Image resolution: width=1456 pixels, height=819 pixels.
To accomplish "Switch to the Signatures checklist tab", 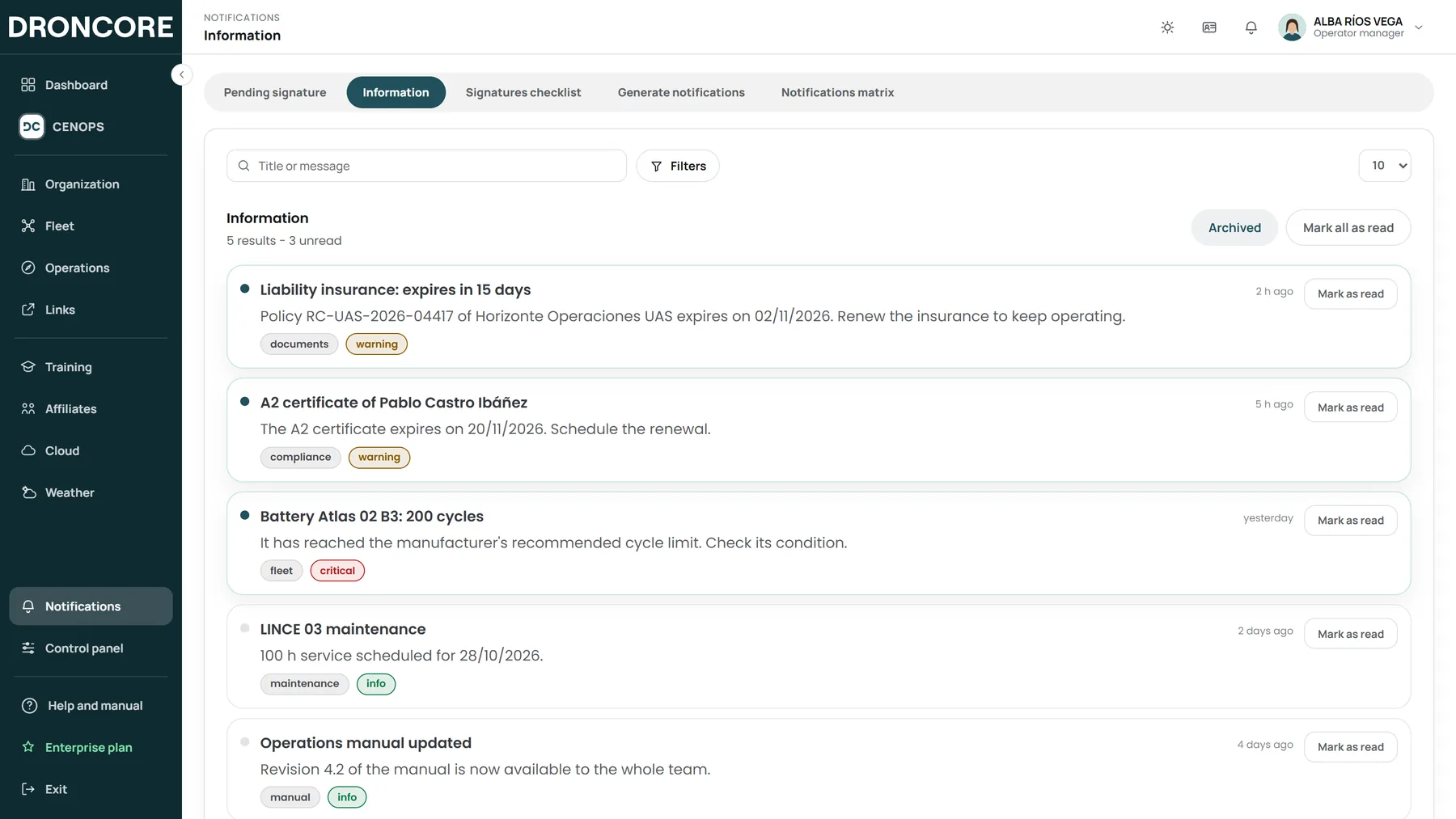I will click(523, 92).
